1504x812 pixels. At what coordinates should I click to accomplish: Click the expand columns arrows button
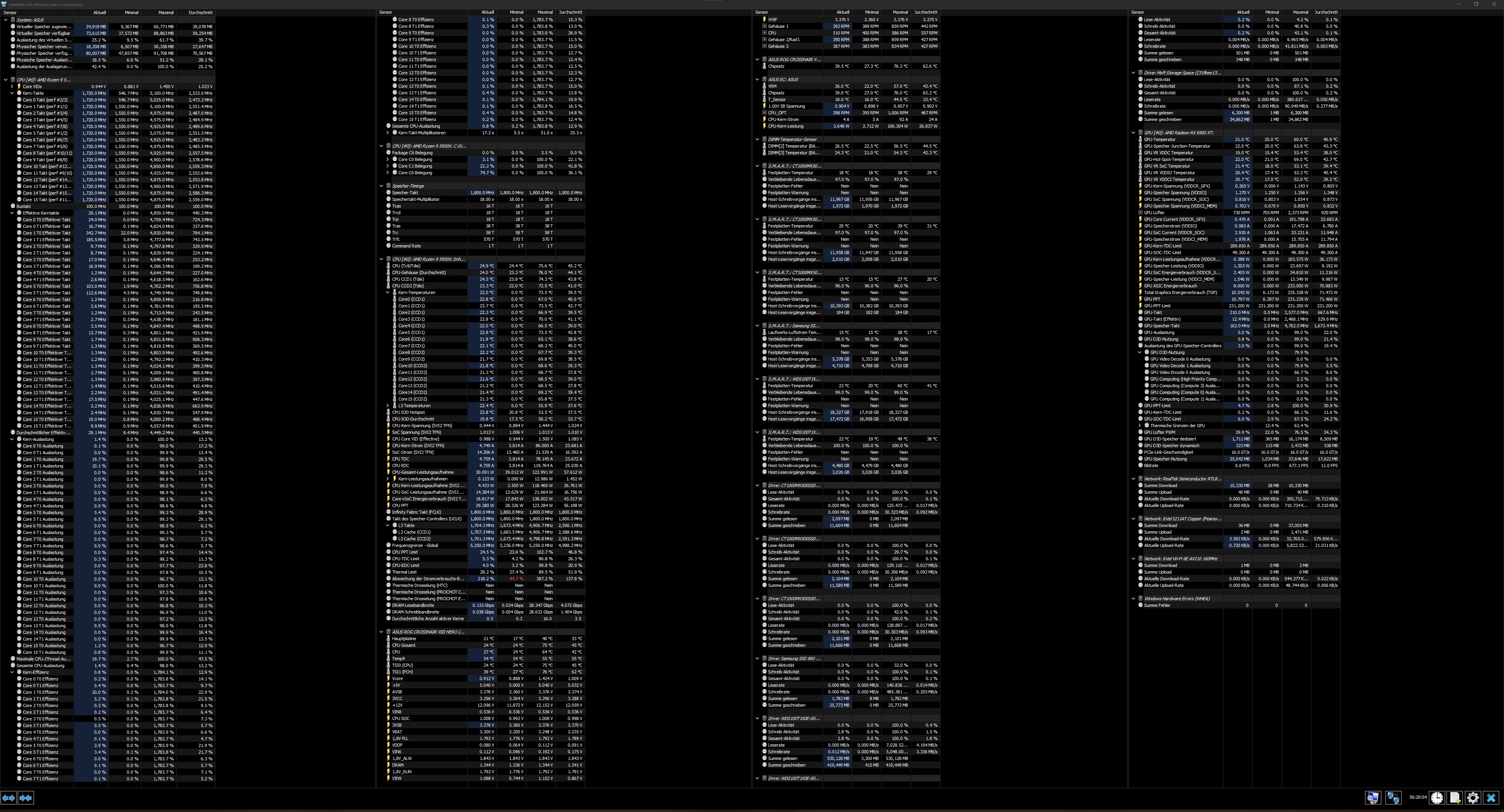pos(8,798)
